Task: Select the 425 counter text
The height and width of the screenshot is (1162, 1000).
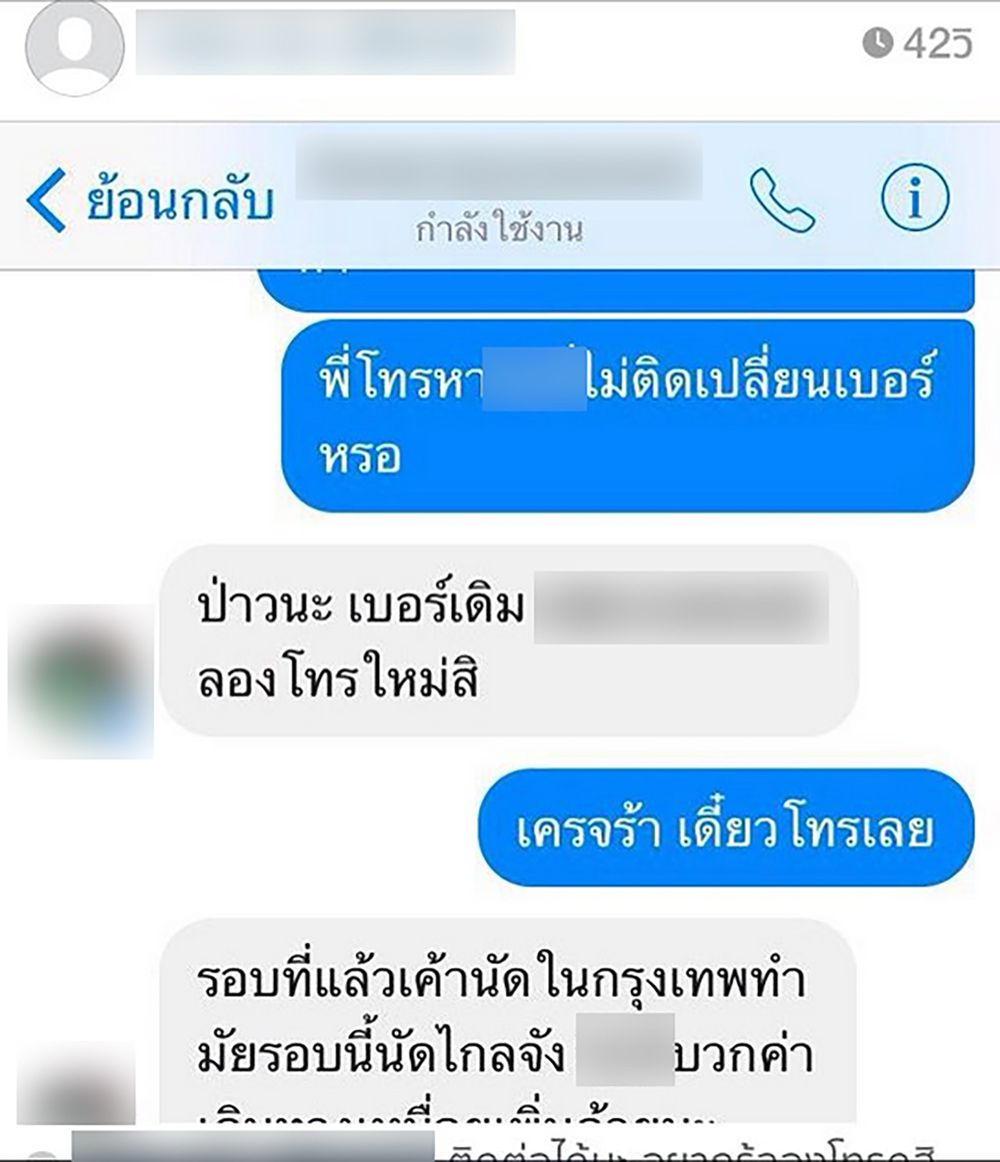Action: pyautogui.click(x=938, y=42)
